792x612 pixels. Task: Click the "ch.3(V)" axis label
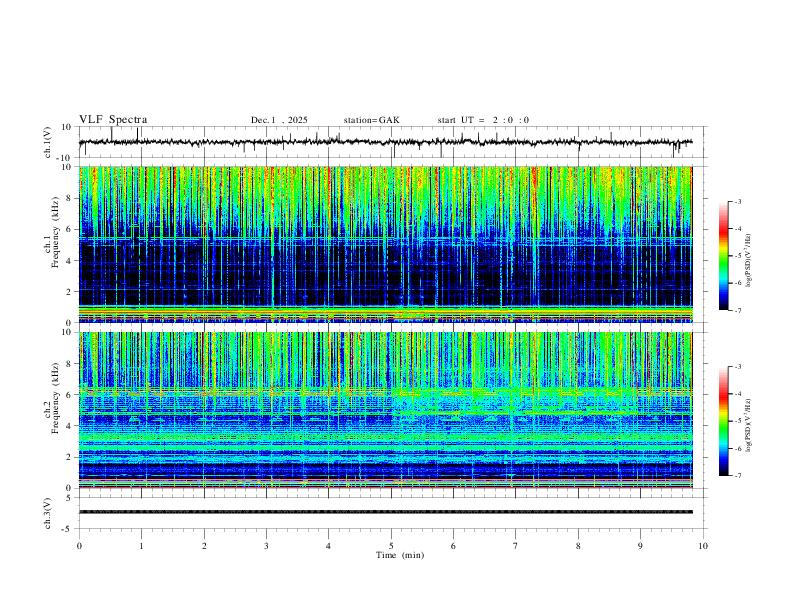coord(48,514)
